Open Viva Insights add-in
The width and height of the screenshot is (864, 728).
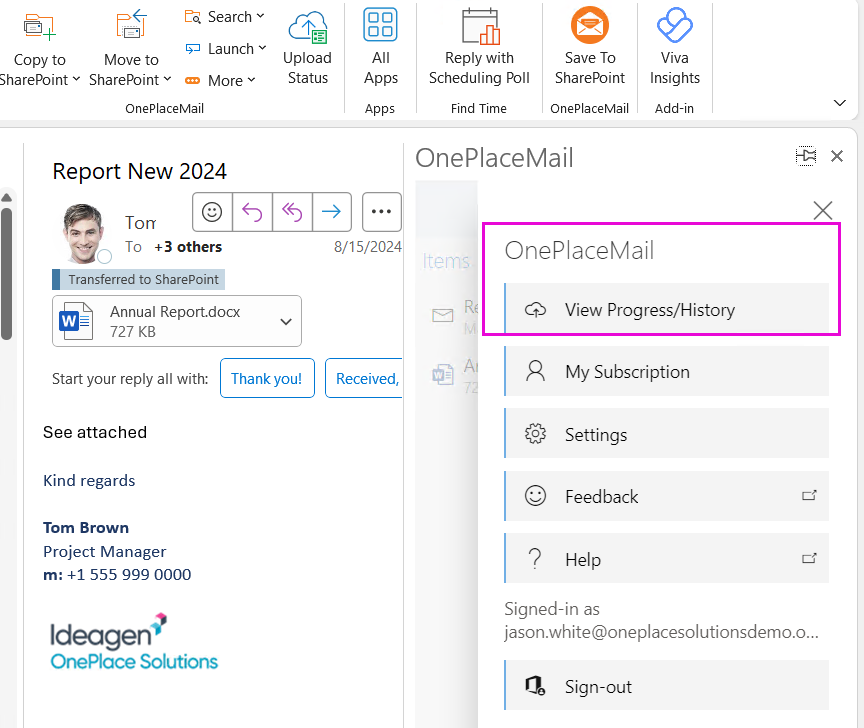(x=675, y=27)
